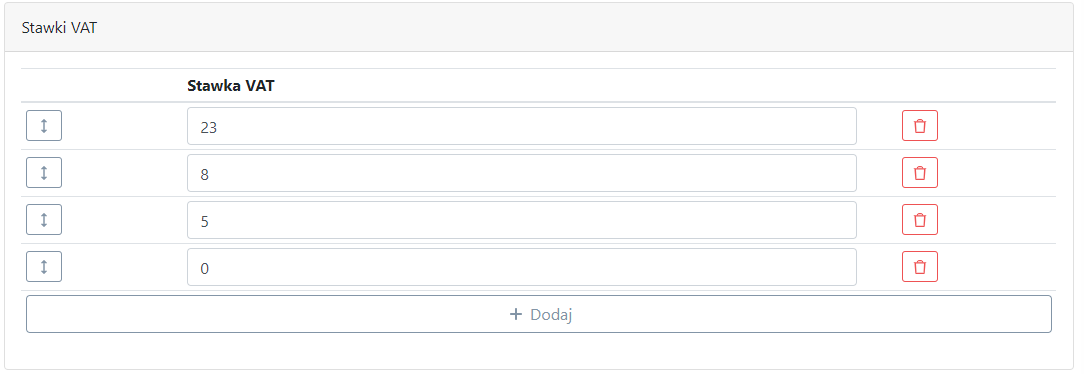Viewport: 1084px width, 374px height.
Task: Add a new VAT rate with Dodaj
Action: [x=539, y=315]
